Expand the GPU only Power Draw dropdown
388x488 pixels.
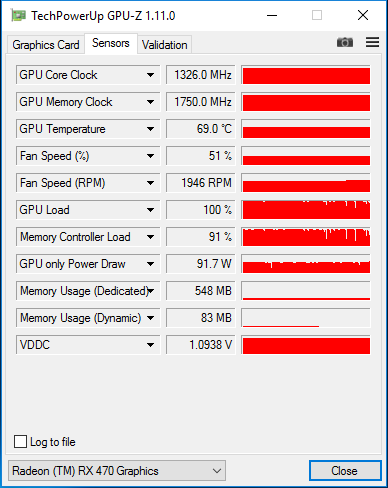pyautogui.click(x=150, y=264)
